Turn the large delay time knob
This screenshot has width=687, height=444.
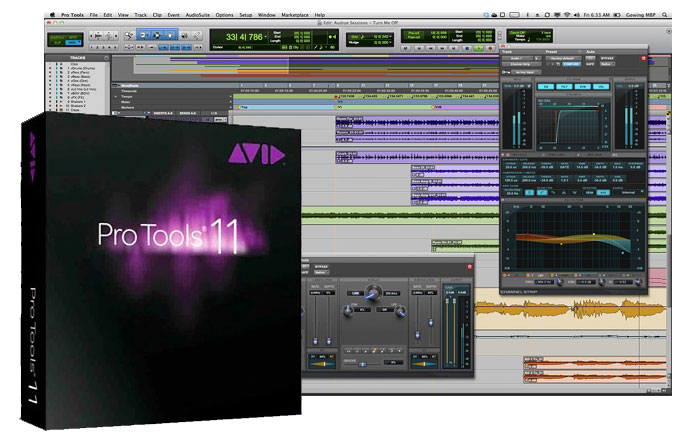click(373, 291)
